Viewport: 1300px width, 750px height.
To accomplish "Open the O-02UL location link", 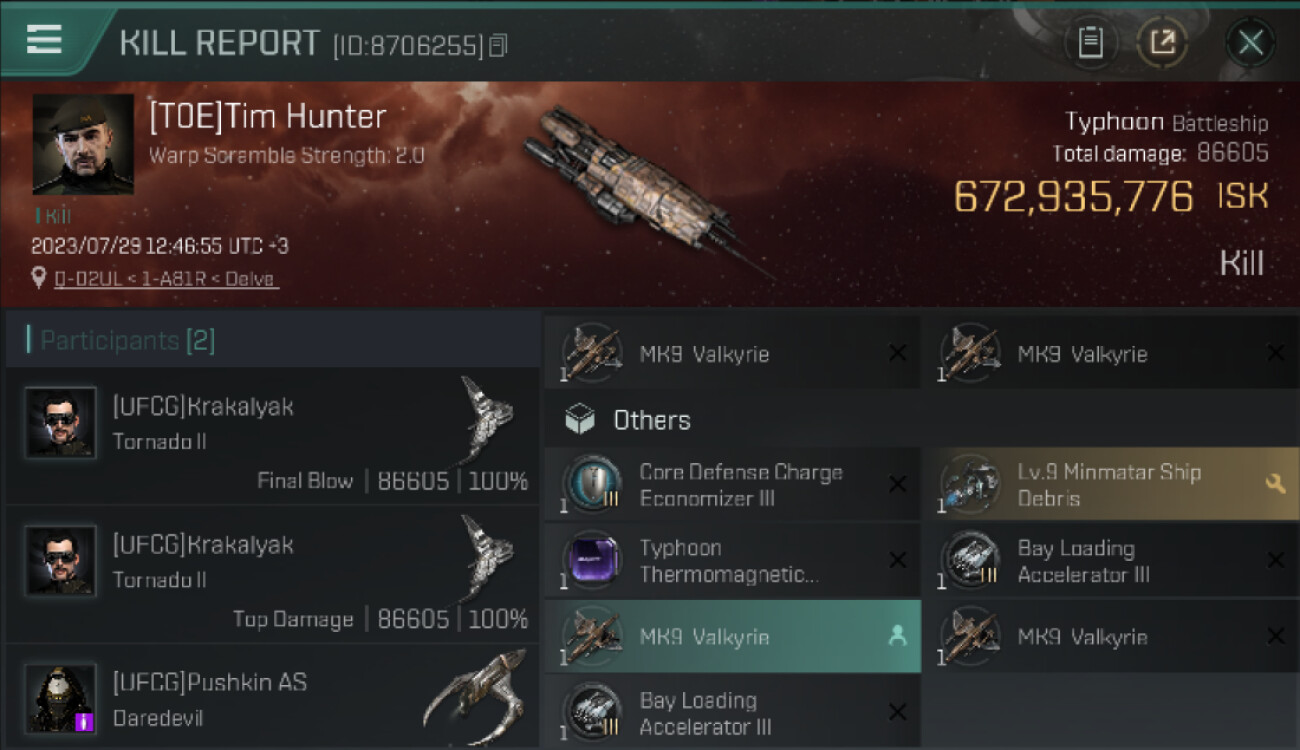I will pos(166,279).
